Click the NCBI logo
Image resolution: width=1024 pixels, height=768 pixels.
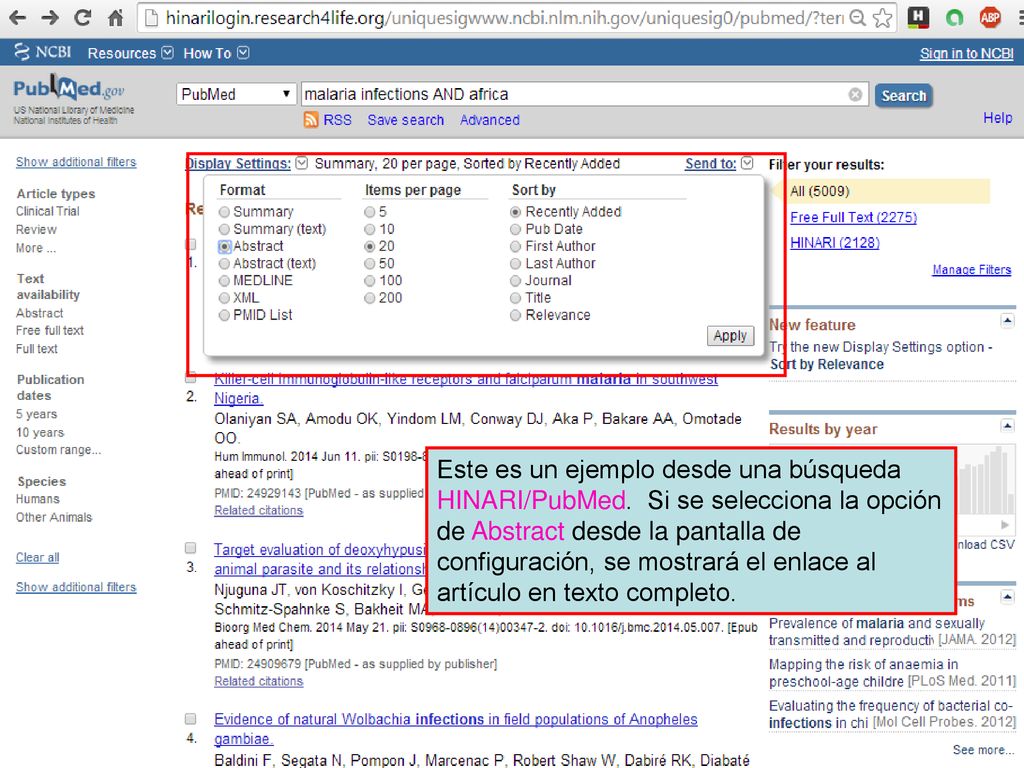pyautogui.click(x=42, y=52)
